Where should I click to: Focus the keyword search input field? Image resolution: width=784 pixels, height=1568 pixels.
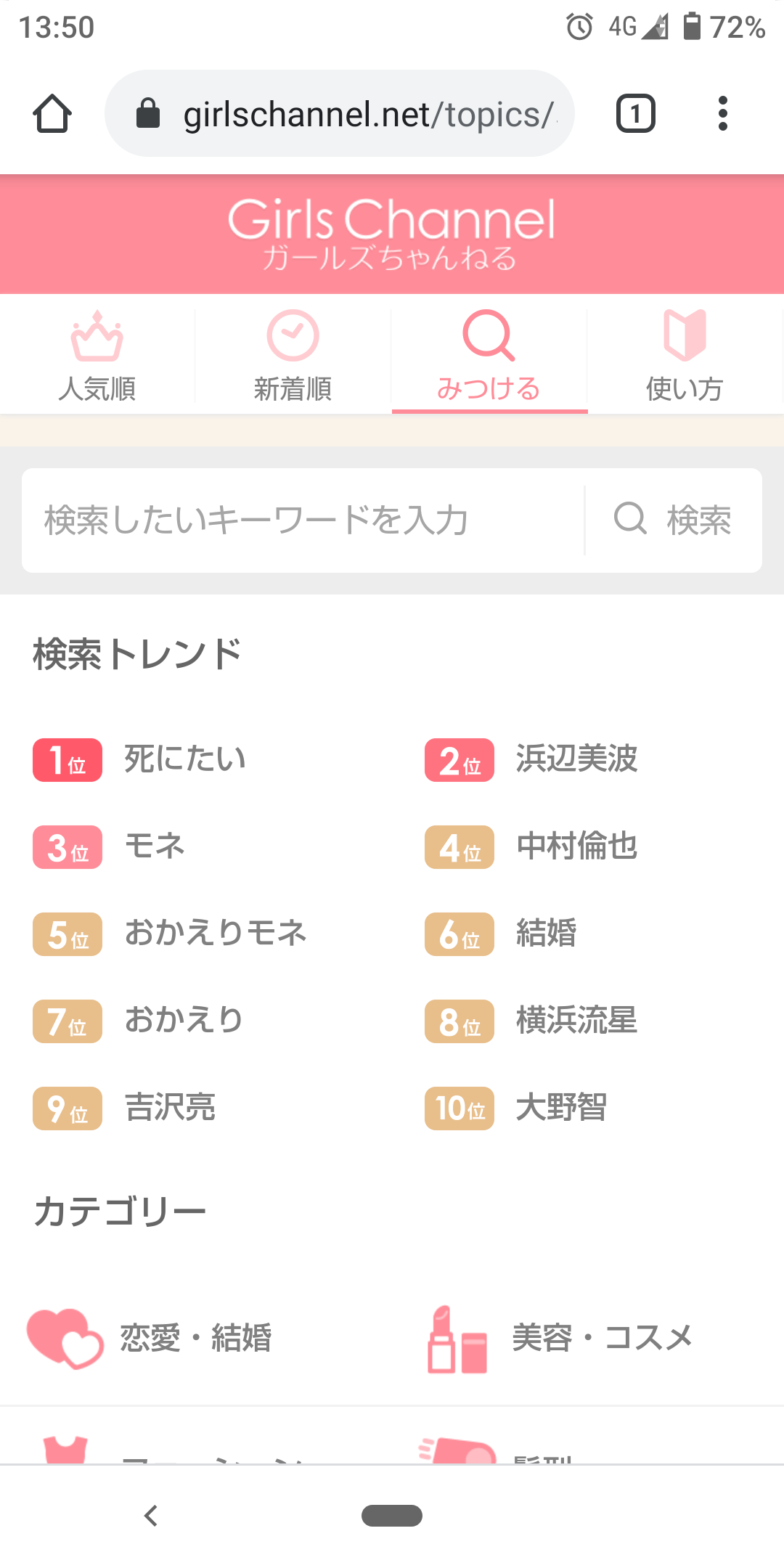pos(303,520)
